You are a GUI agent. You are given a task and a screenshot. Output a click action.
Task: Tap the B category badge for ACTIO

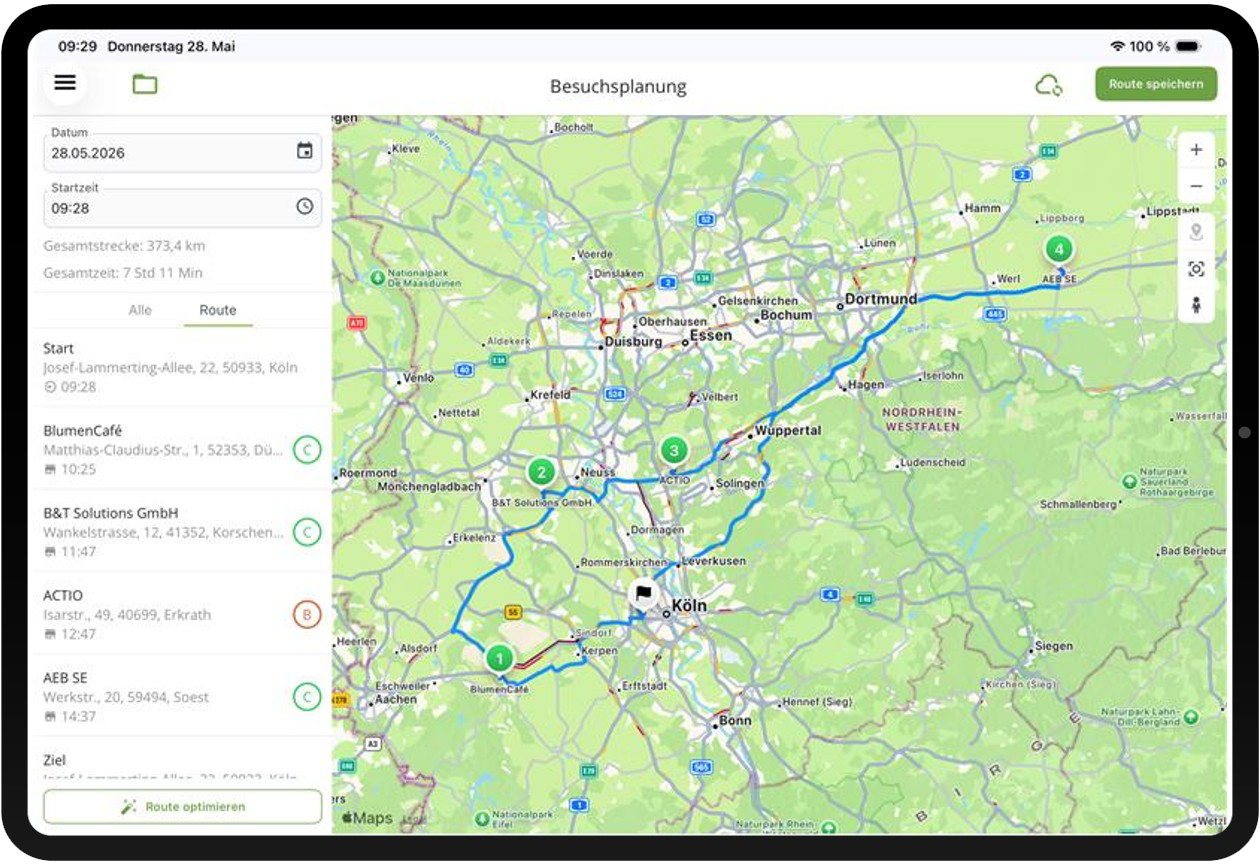tap(307, 614)
